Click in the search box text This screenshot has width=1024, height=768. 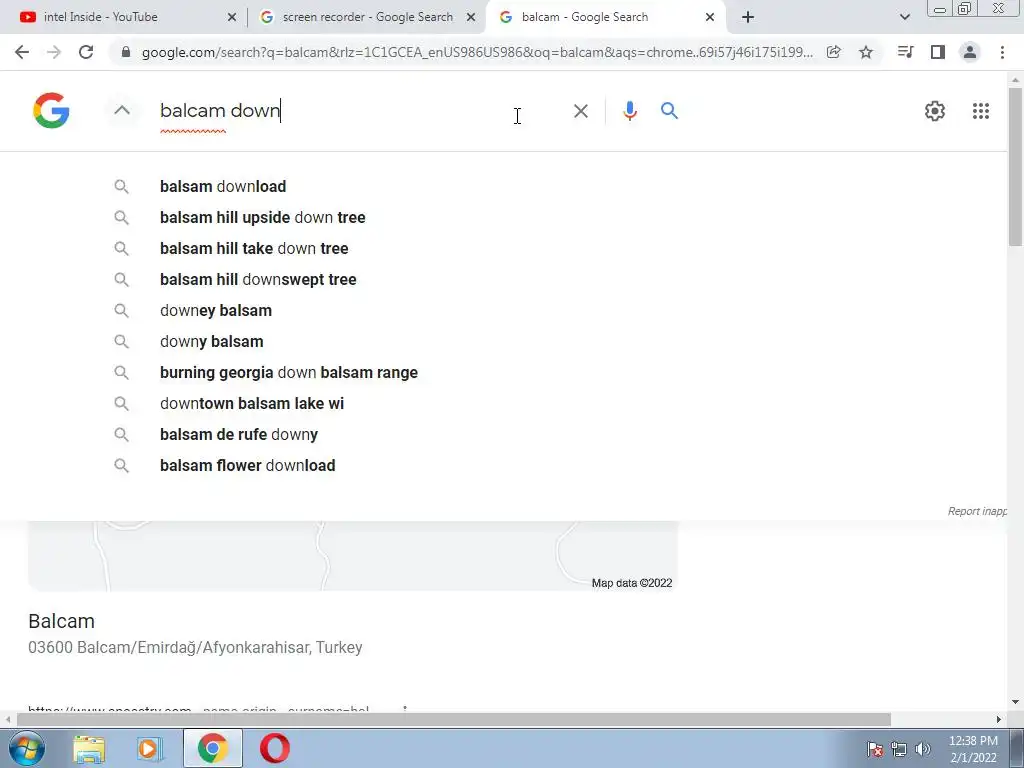[220, 110]
